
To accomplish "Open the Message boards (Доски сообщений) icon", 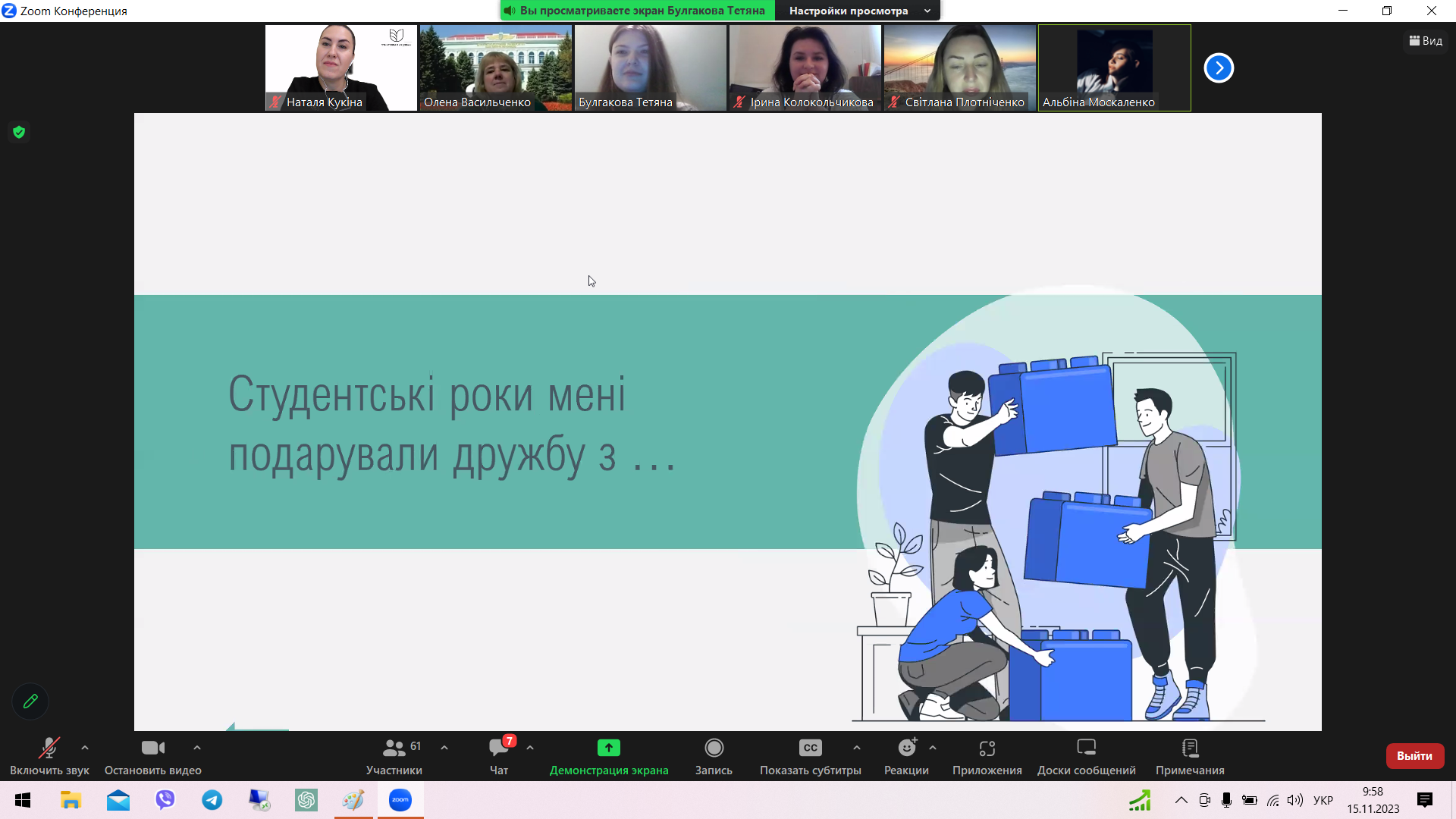I will 1086,748.
